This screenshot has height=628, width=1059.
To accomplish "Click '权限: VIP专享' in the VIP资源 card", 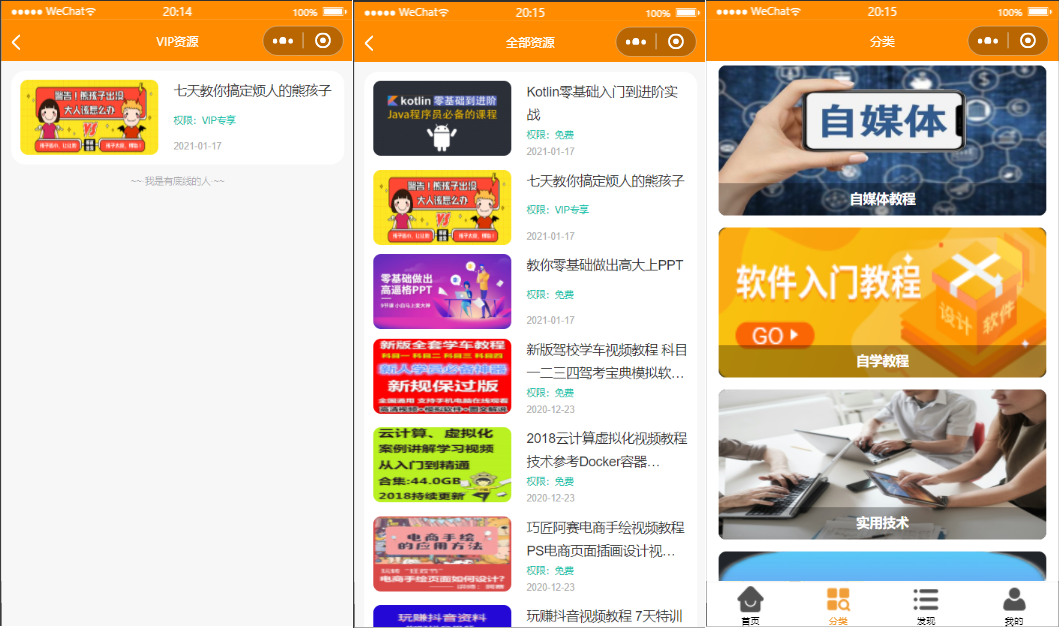I will point(205,120).
